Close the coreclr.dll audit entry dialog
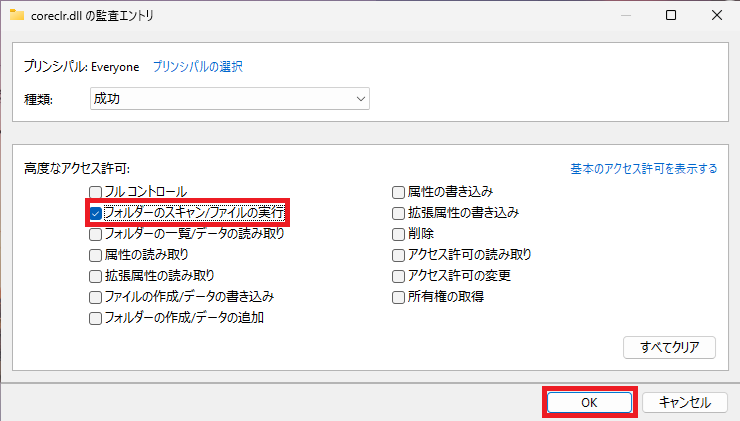 716,15
